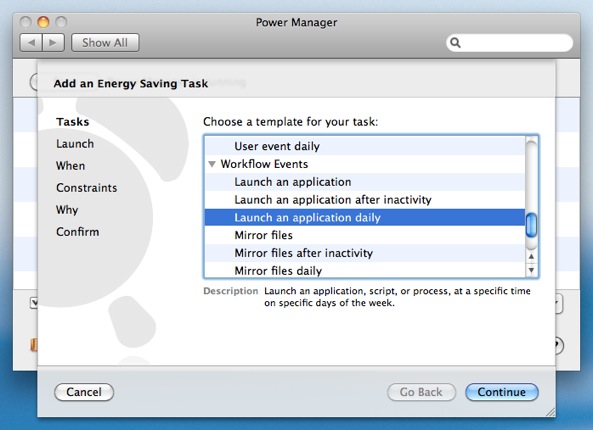Click the Launch step in the sidebar
The height and width of the screenshot is (430, 593).
click(75, 144)
